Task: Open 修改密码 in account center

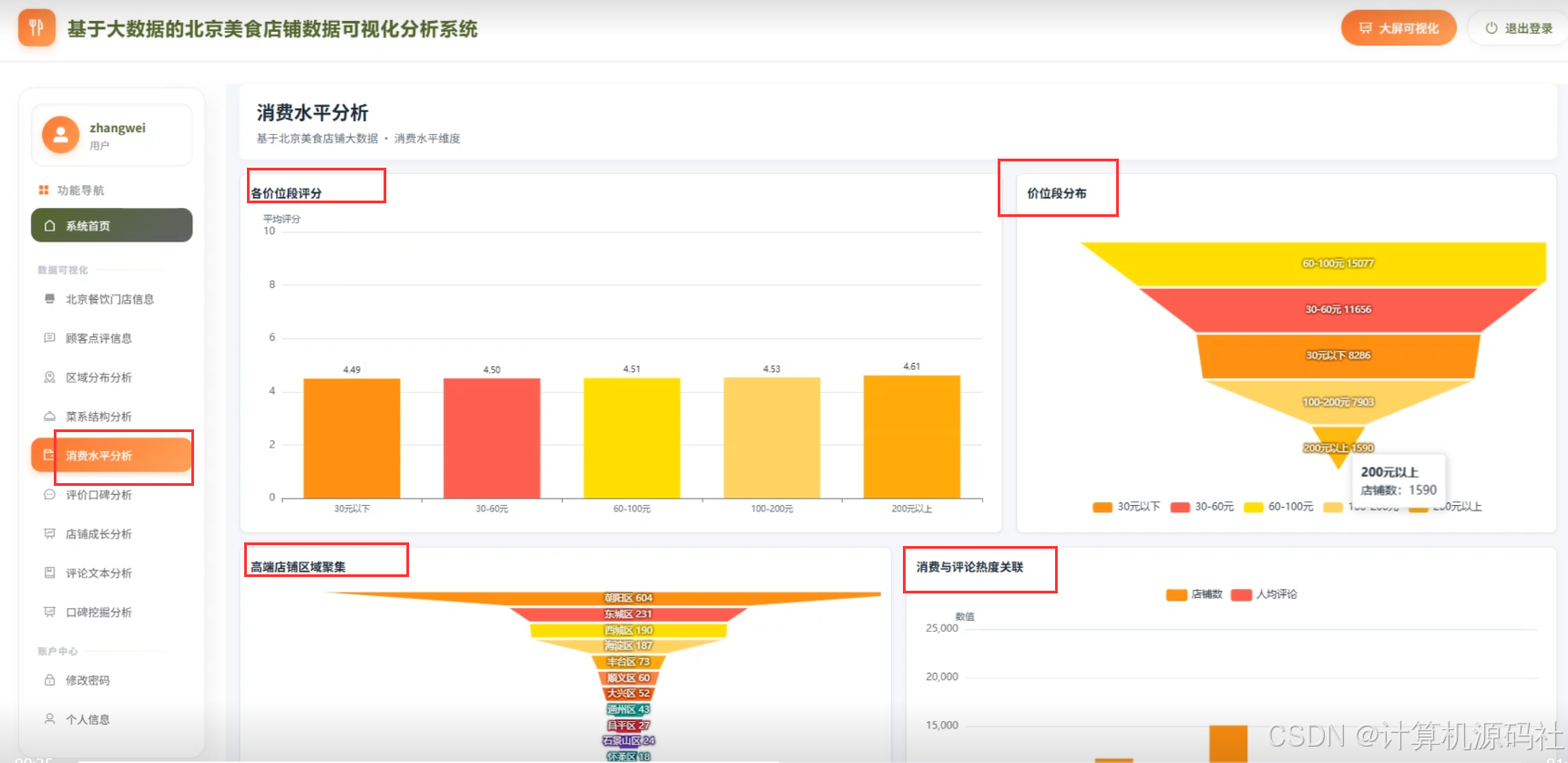Action: (111, 680)
